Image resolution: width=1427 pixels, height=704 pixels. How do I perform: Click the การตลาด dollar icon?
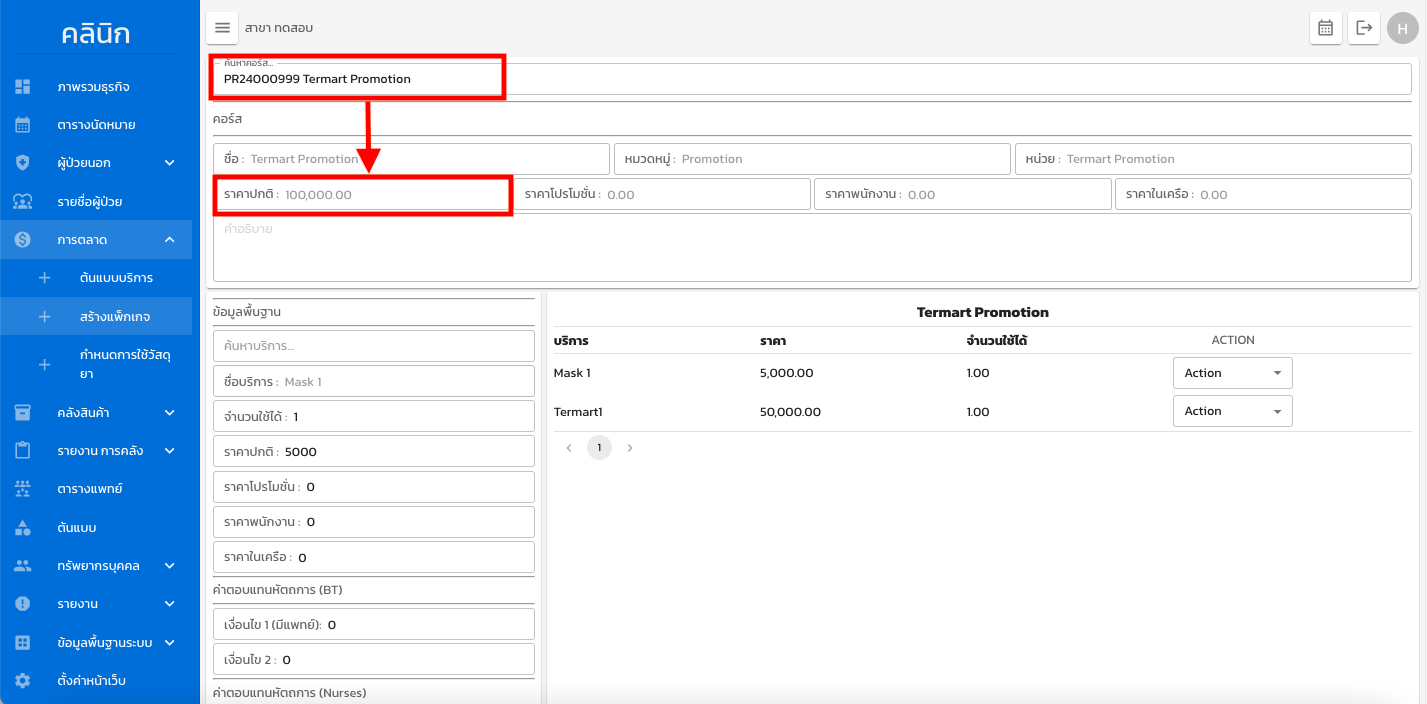click(23, 240)
